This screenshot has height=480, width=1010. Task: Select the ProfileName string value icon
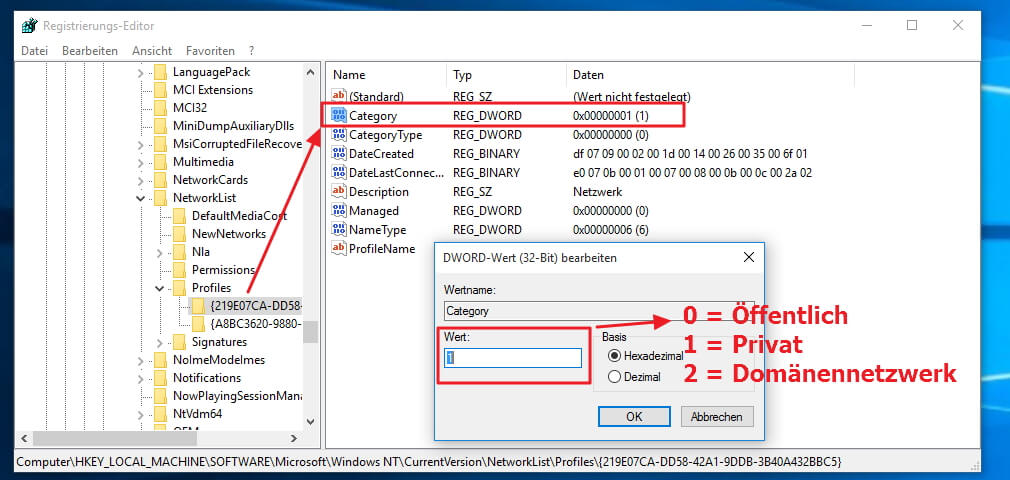339,248
